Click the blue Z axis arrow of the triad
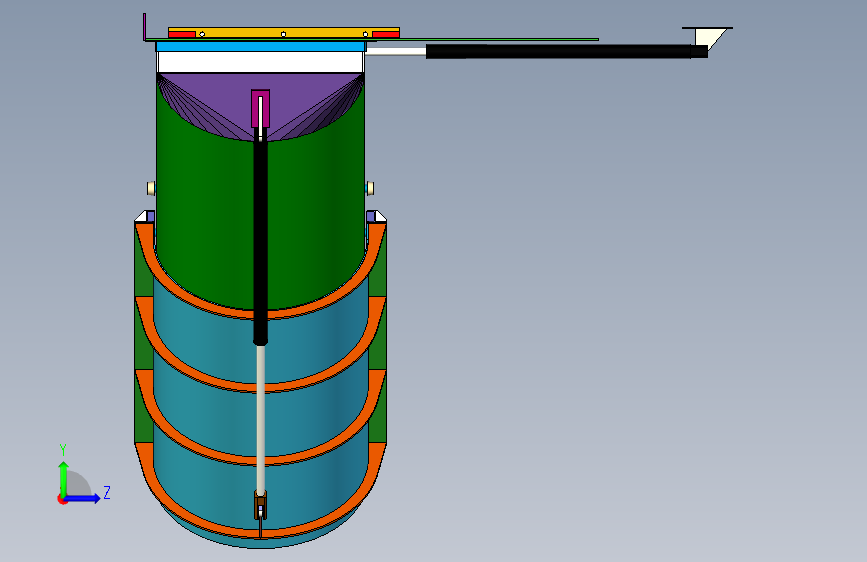The image size is (867, 562). click(83, 498)
